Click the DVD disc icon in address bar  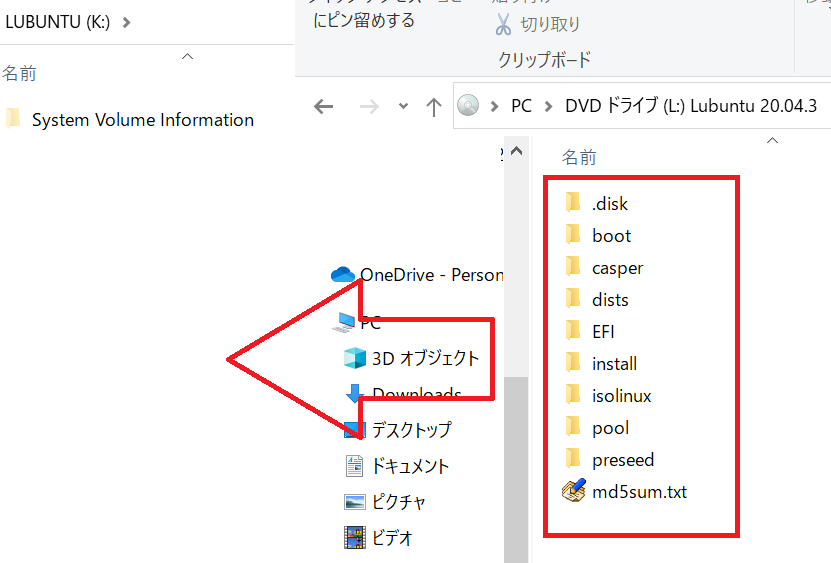click(468, 105)
